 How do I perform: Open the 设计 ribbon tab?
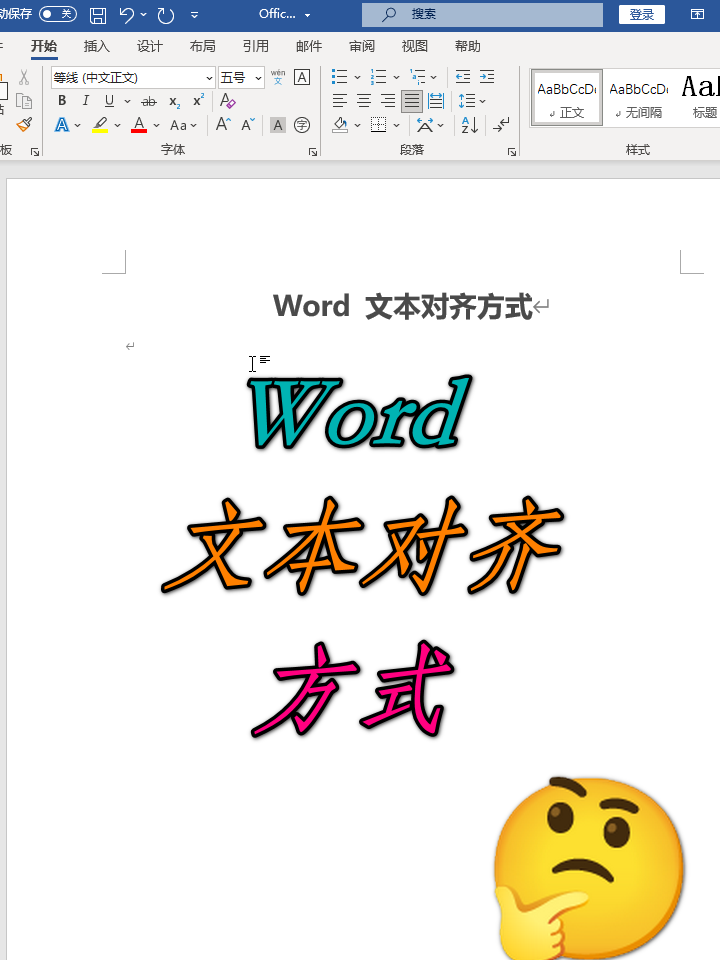[x=149, y=46]
